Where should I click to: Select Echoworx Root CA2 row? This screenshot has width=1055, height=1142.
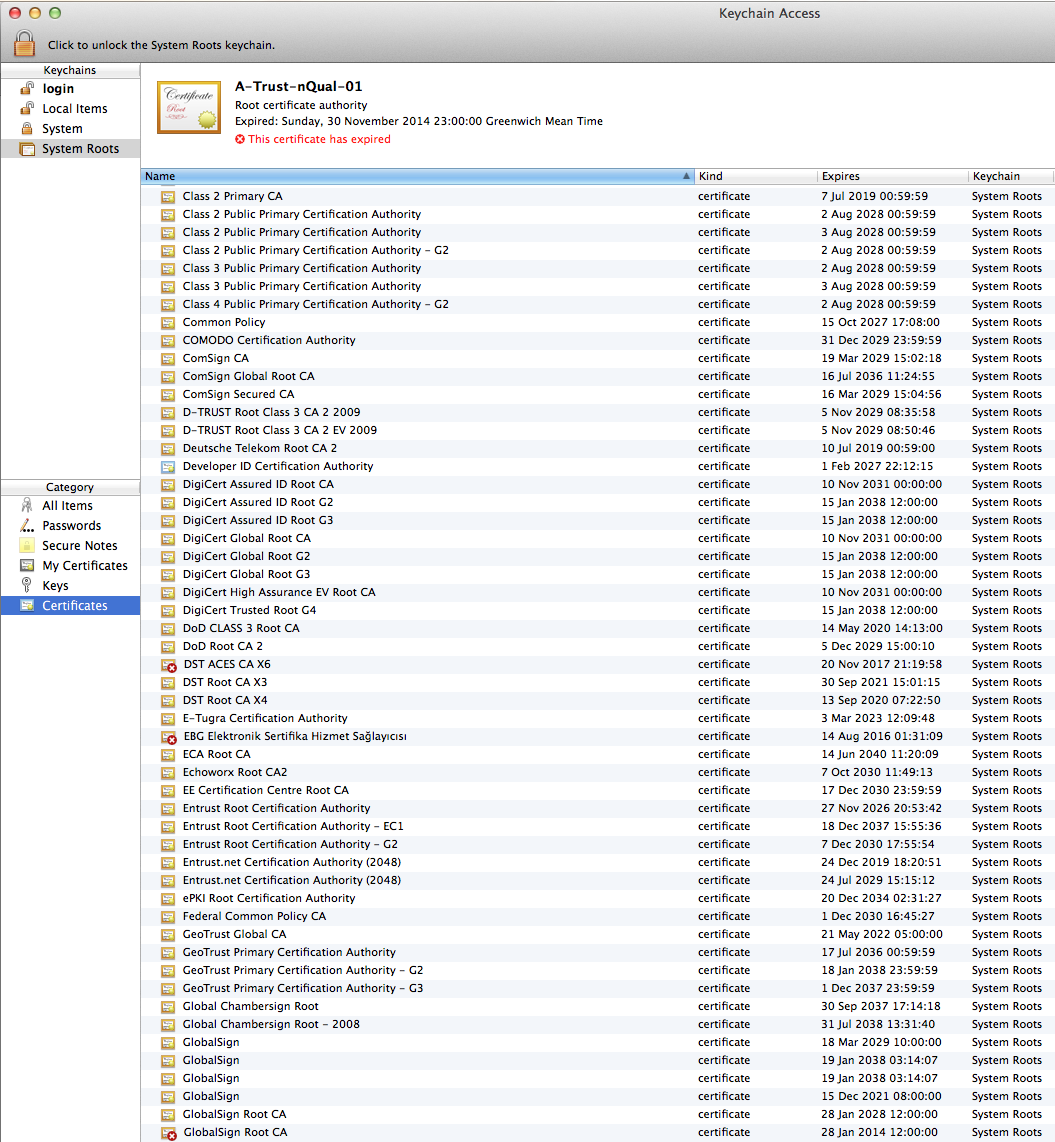pyautogui.click(x=597, y=773)
